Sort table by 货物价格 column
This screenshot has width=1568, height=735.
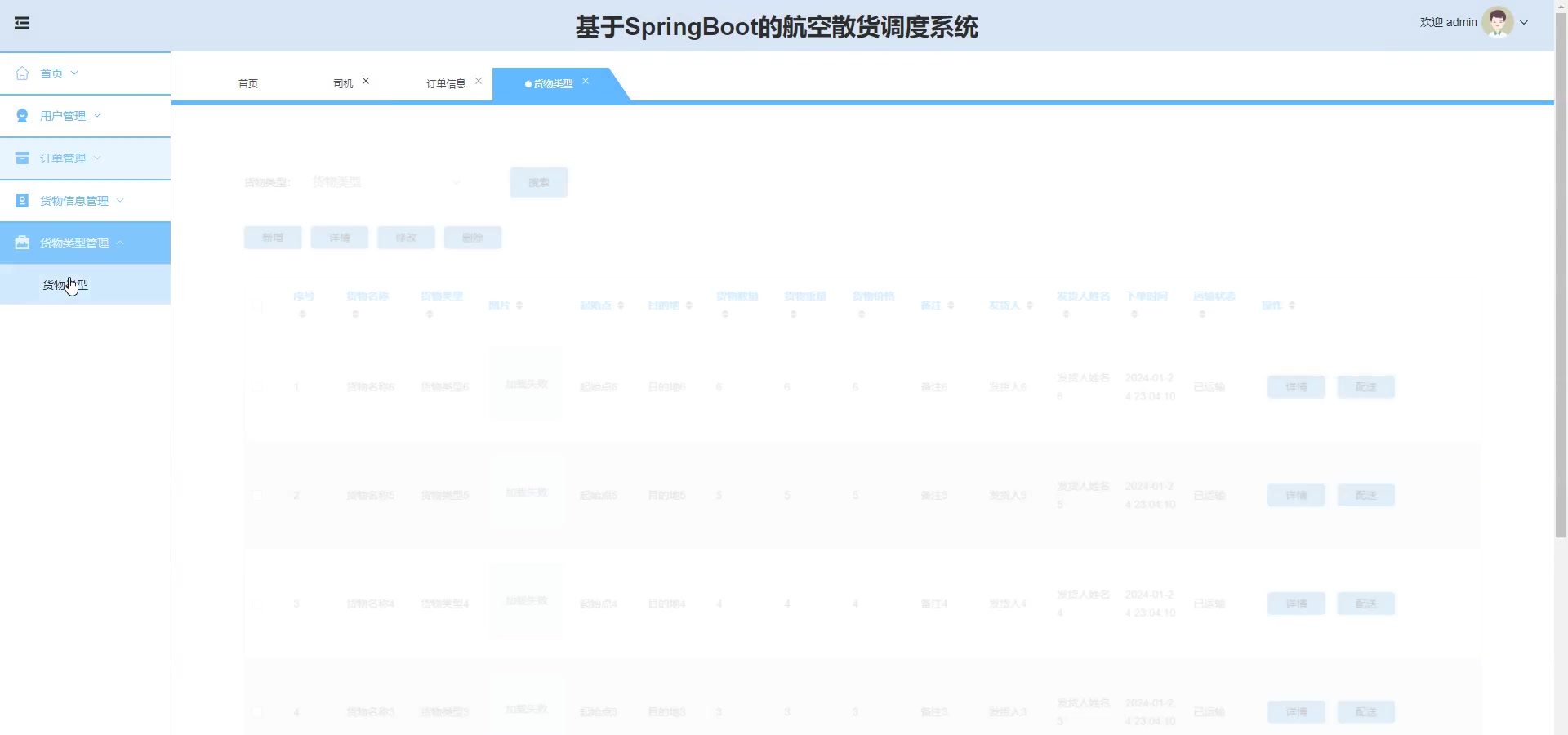[x=862, y=314]
